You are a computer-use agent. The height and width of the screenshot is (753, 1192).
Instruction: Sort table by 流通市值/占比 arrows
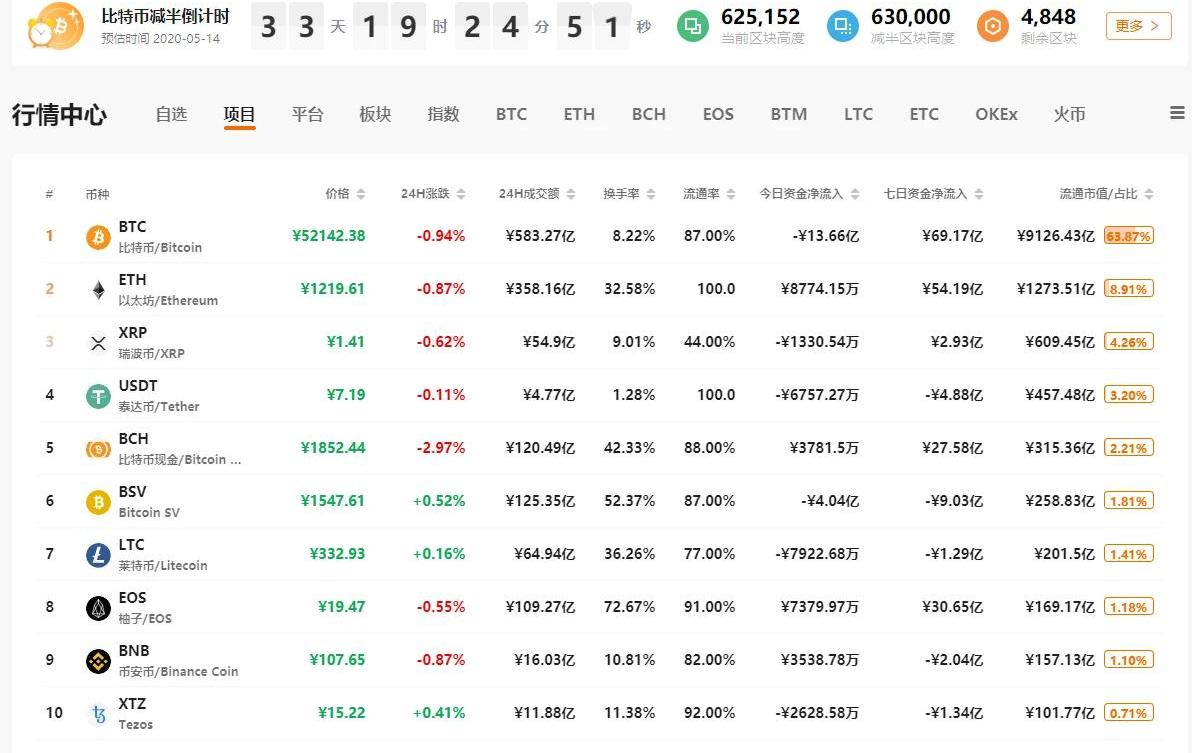click(1149, 195)
